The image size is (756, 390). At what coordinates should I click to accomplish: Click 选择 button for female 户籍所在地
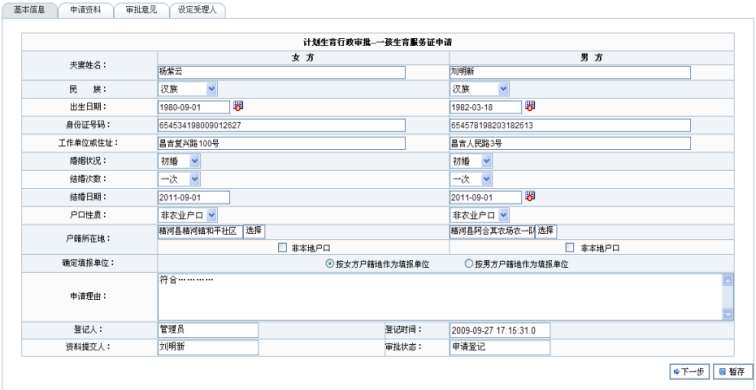[254, 231]
